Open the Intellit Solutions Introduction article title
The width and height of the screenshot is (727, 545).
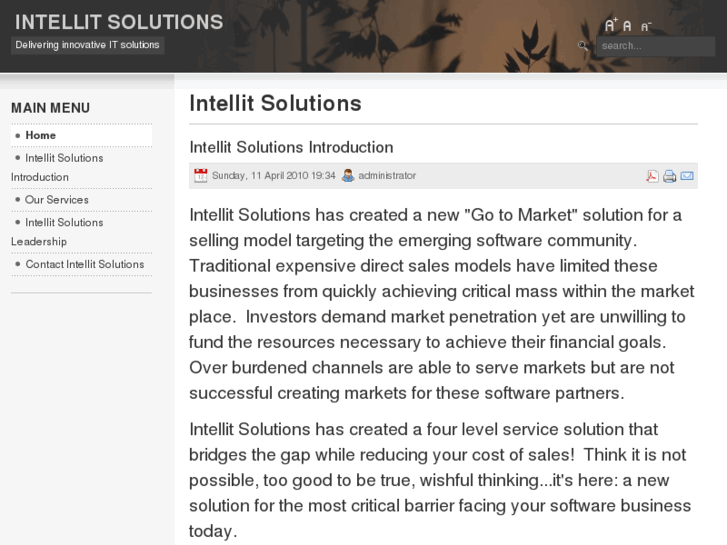click(x=291, y=147)
